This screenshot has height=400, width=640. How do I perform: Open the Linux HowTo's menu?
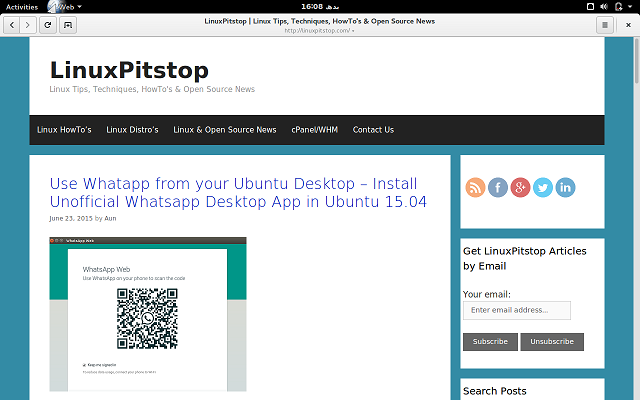pyautogui.click(x=64, y=130)
